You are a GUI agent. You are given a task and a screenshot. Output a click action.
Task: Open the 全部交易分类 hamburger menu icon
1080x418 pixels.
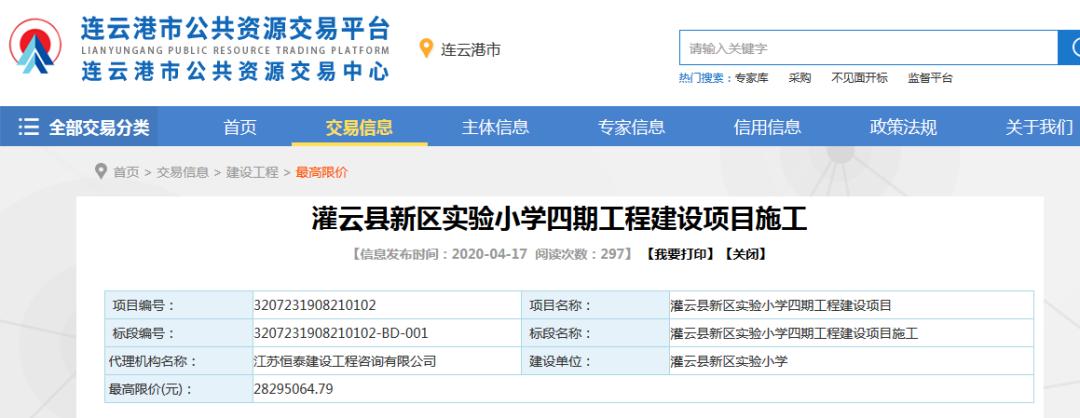click(28, 127)
